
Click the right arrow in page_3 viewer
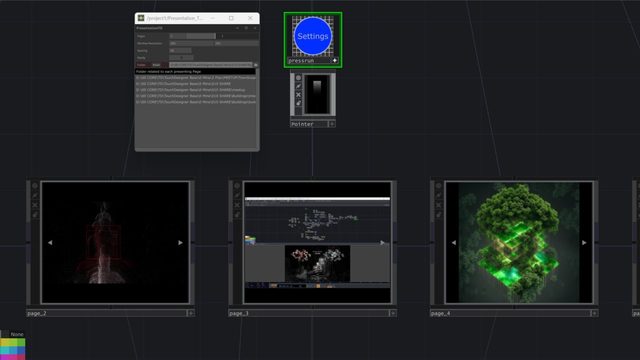(382, 242)
